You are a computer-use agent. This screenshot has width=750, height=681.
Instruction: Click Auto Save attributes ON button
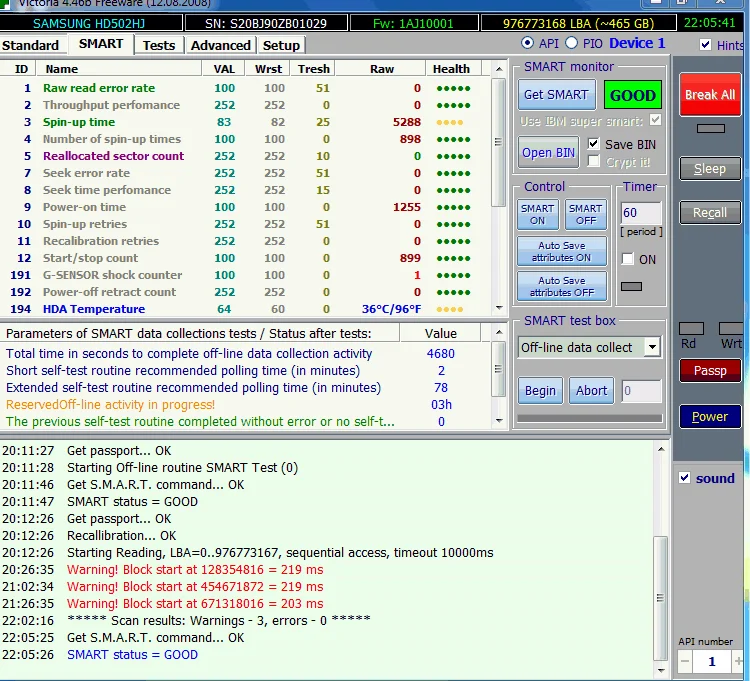tap(561, 251)
